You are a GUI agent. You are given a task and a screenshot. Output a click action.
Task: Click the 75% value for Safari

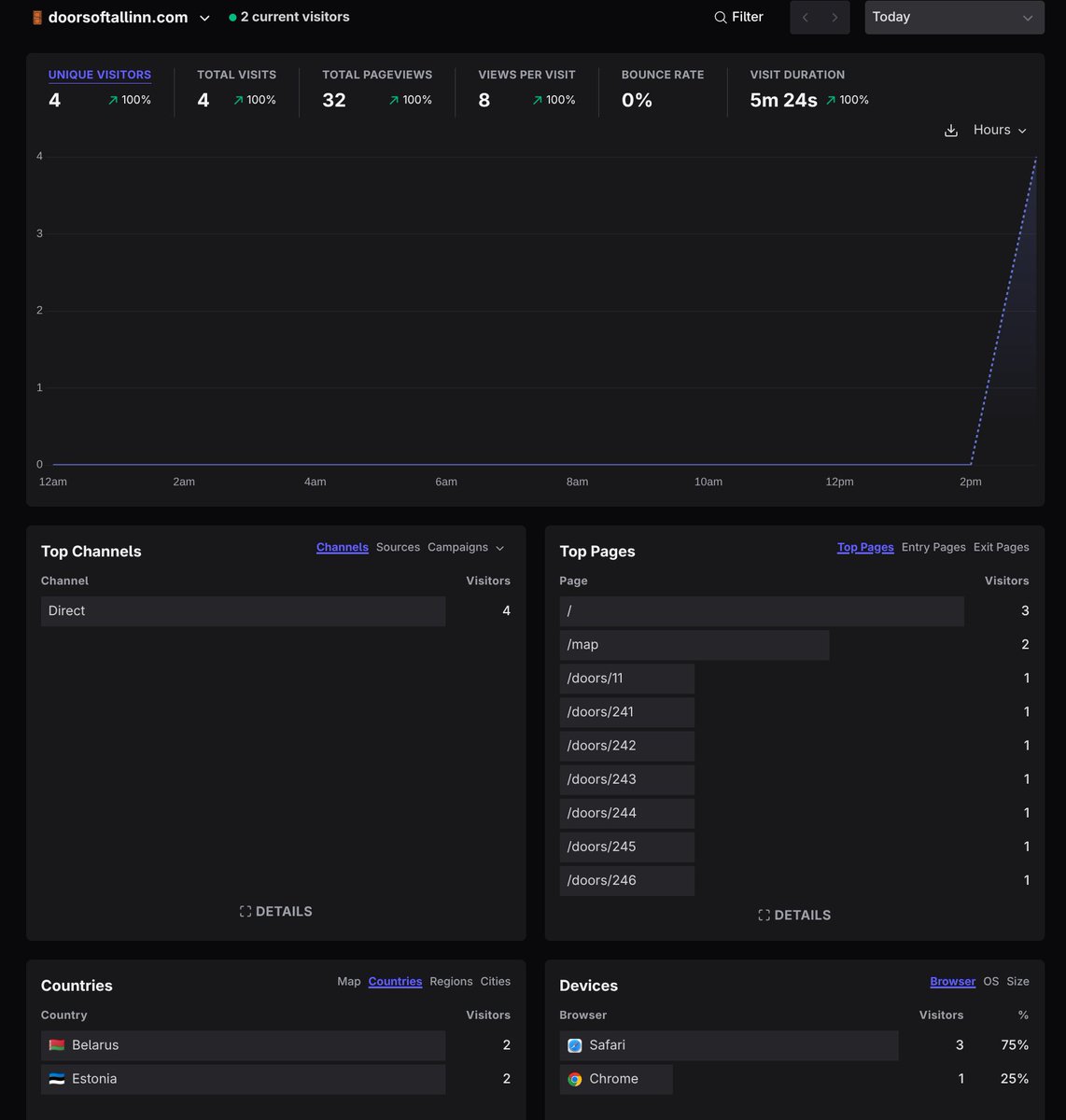(x=1015, y=1045)
